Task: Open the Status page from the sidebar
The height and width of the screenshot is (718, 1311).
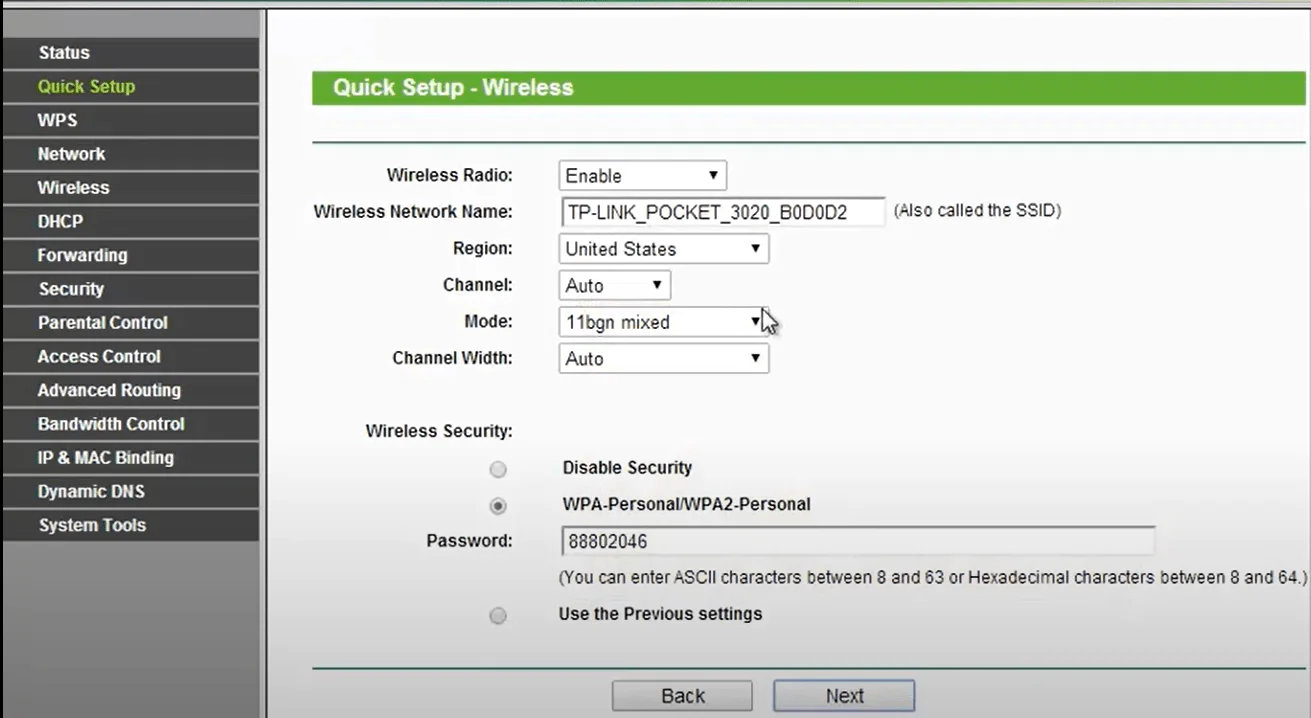Action: (x=64, y=52)
